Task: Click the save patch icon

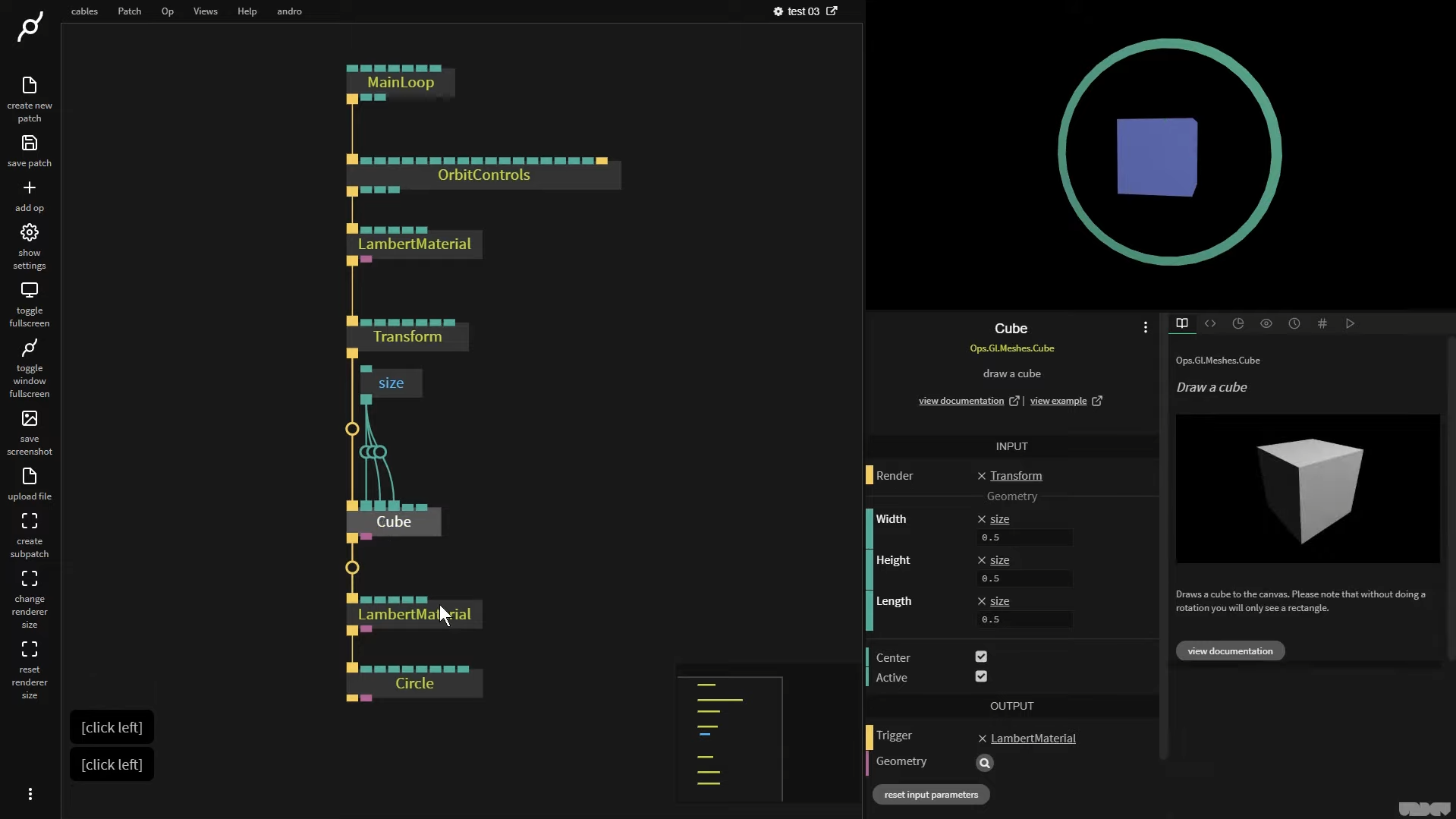Action: pos(30,143)
